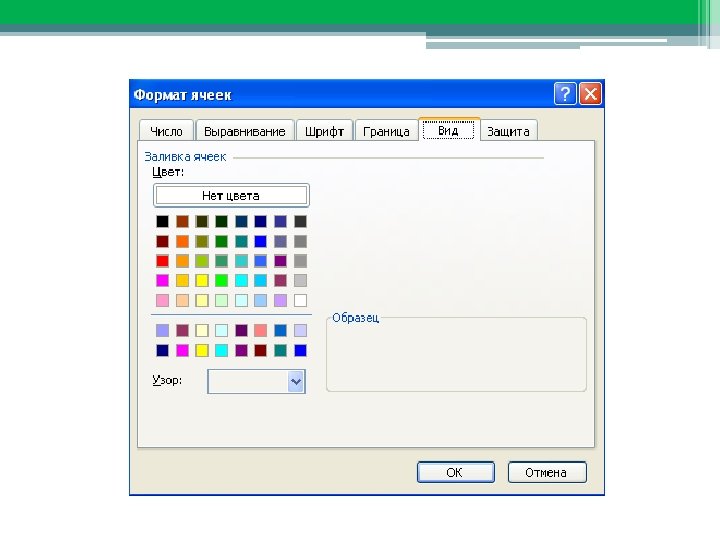720x540 pixels.
Task: Click the question mark help button
Action: click(565, 94)
